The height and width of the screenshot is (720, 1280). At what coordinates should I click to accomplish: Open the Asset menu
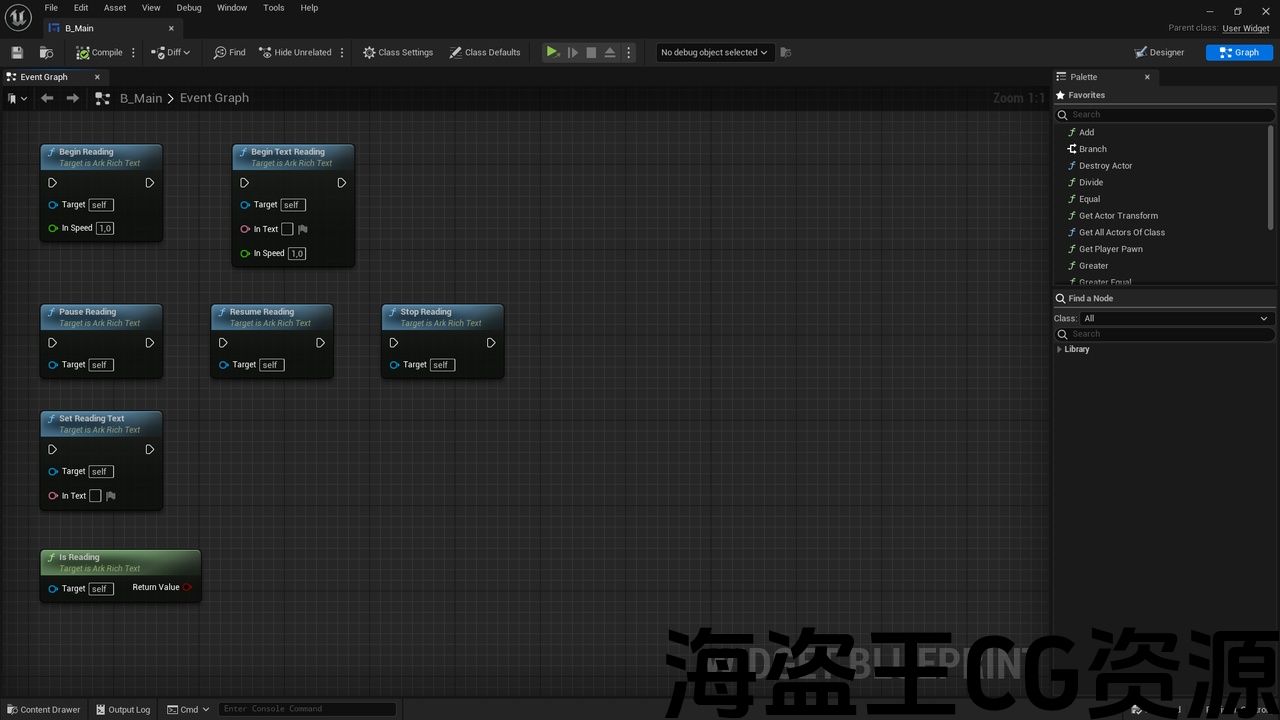point(115,8)
